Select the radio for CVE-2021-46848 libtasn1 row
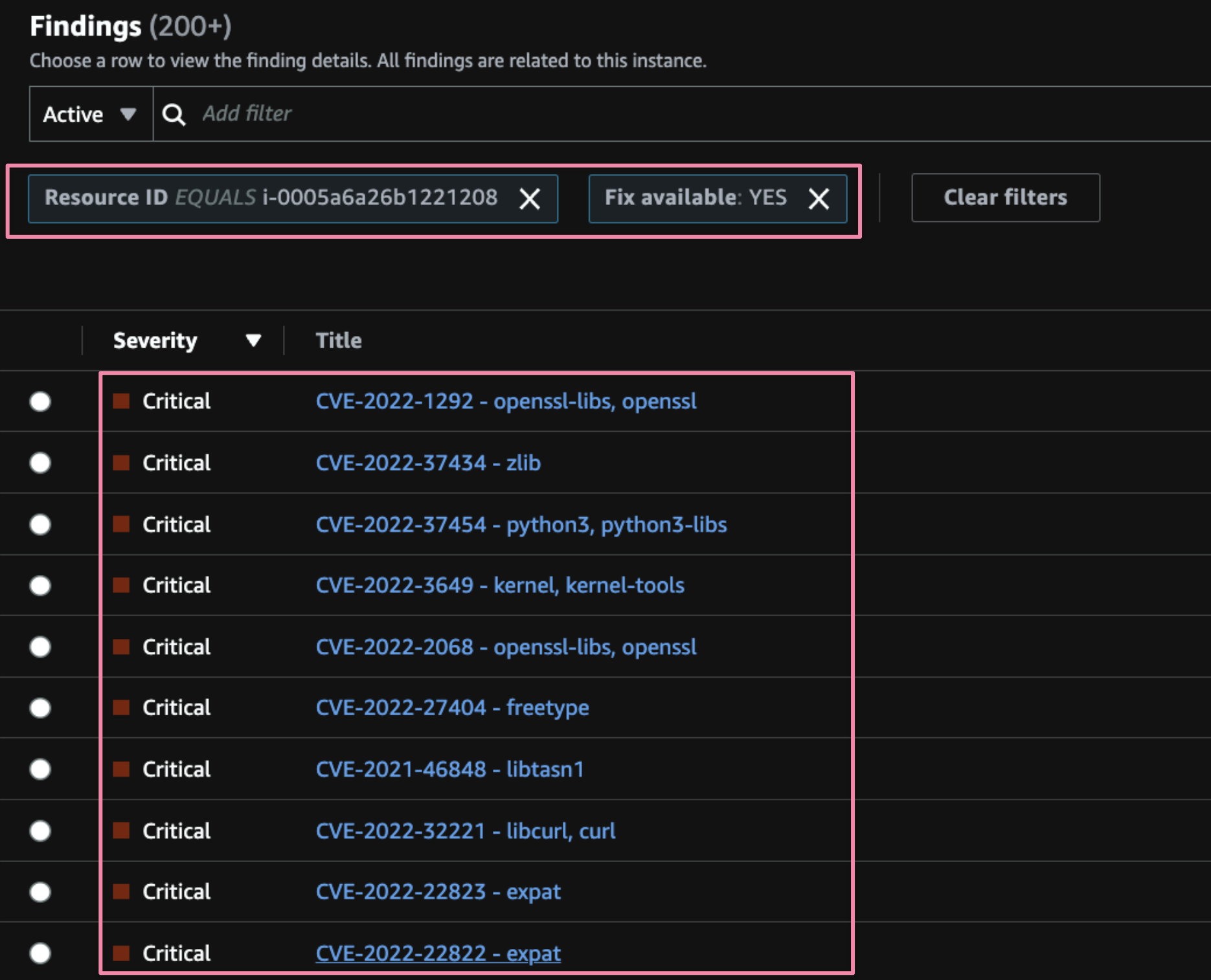The height and width of the screenshot is (980, 1211). (x=40, y=769)
